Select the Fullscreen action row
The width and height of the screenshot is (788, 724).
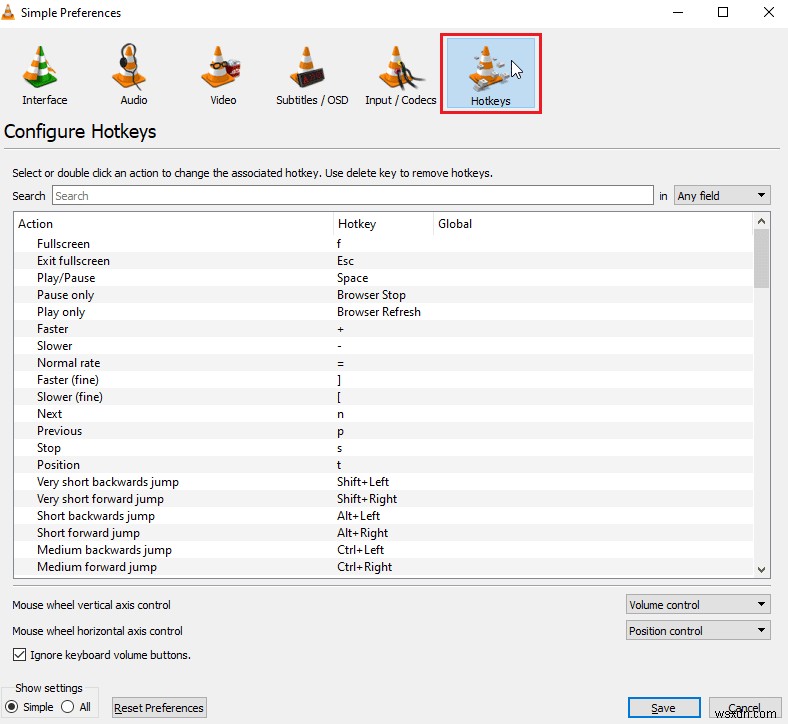(384, 244)
